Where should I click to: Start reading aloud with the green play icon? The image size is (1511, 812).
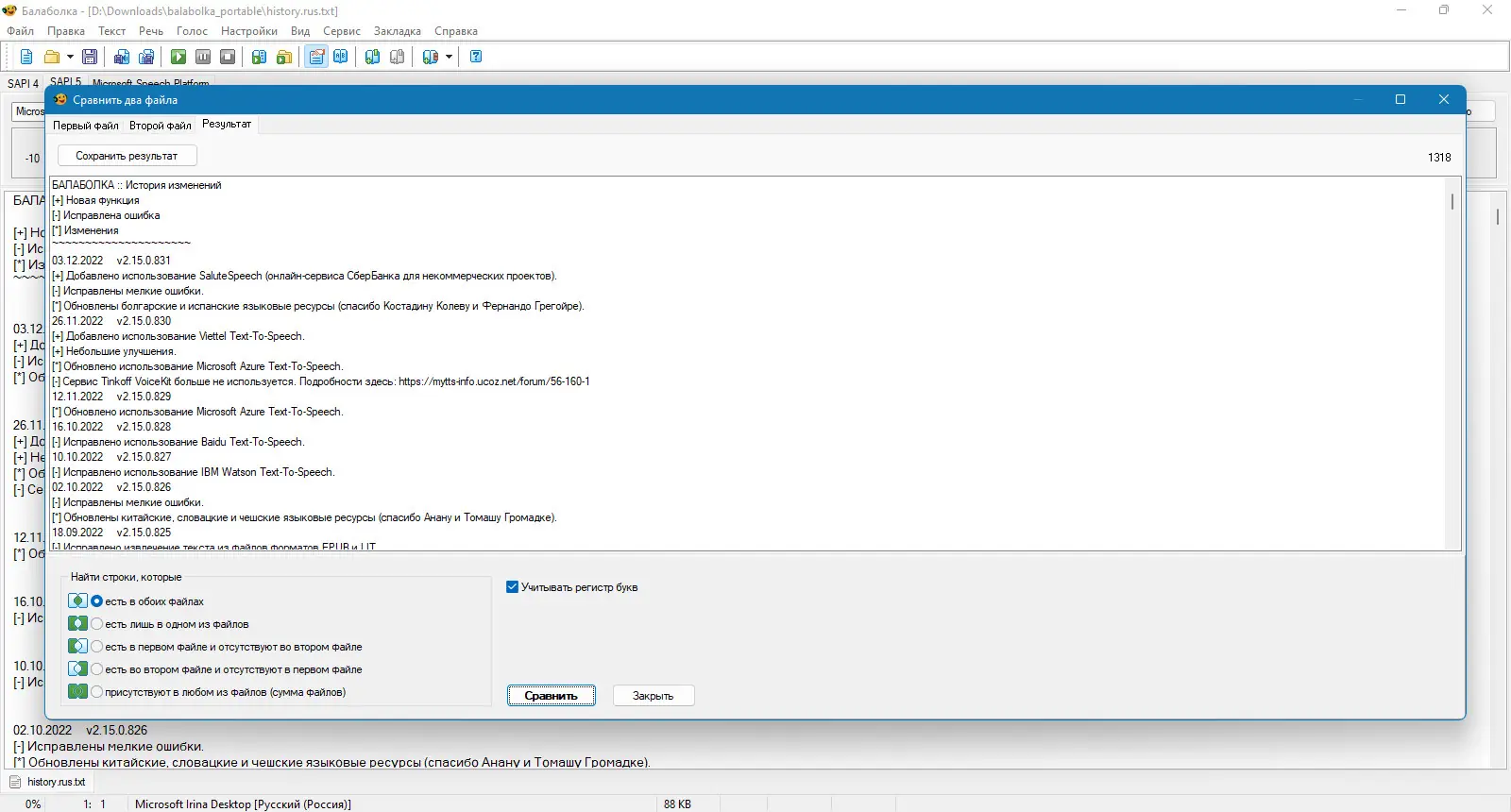click(x=178, y=57)
